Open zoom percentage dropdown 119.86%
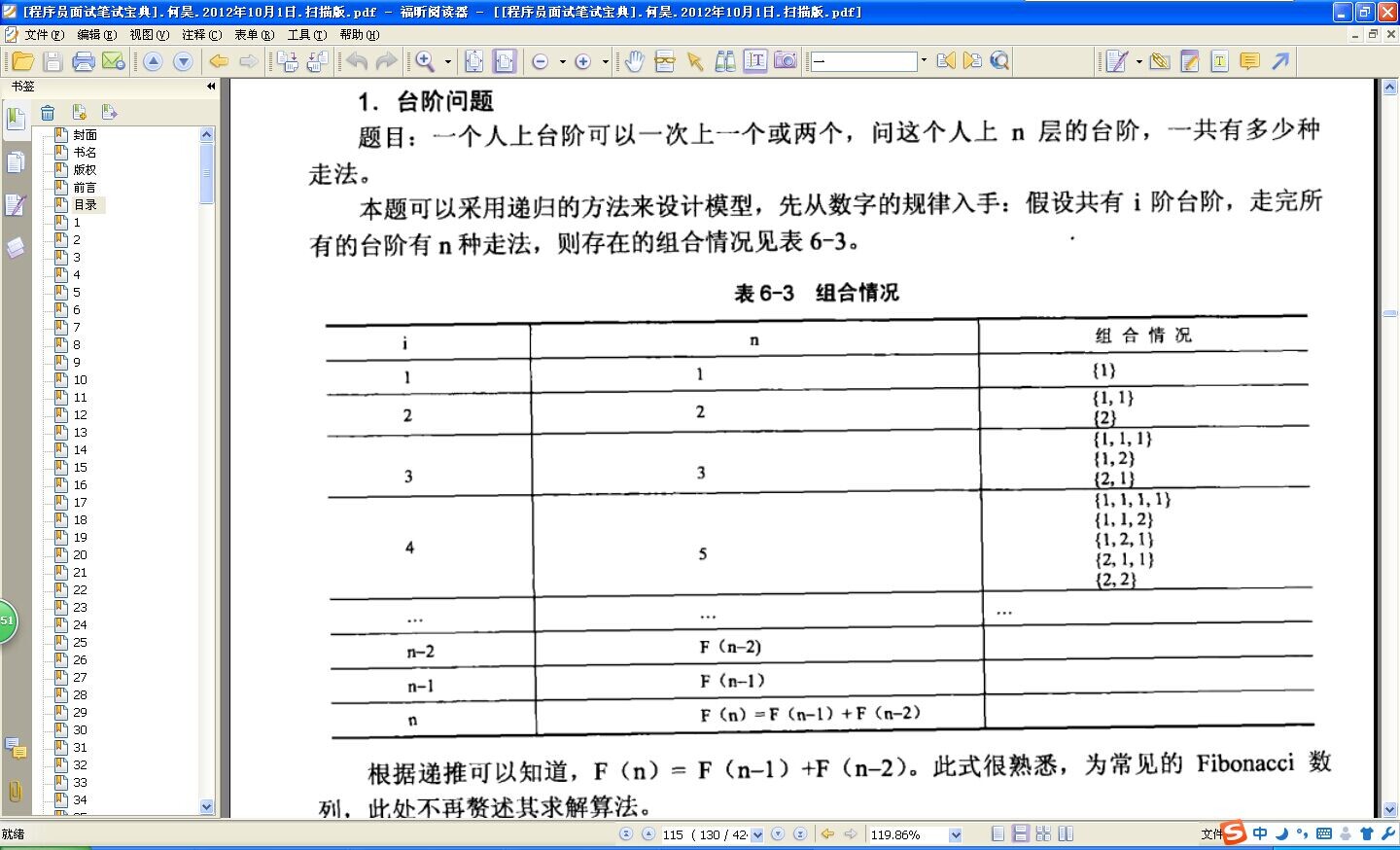The width and height of the screenshot is (1400, 850). (x=955, y=834)
